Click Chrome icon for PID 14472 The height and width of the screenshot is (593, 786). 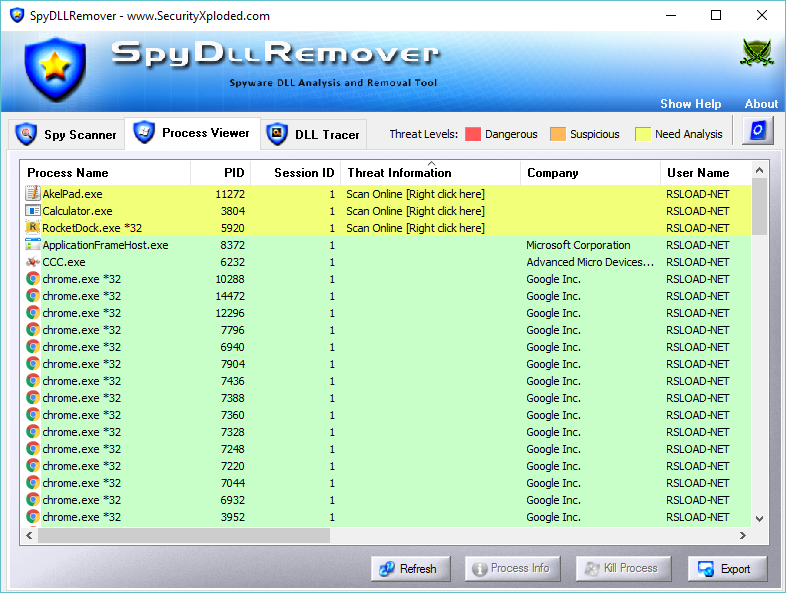click(x=33, y=296)
